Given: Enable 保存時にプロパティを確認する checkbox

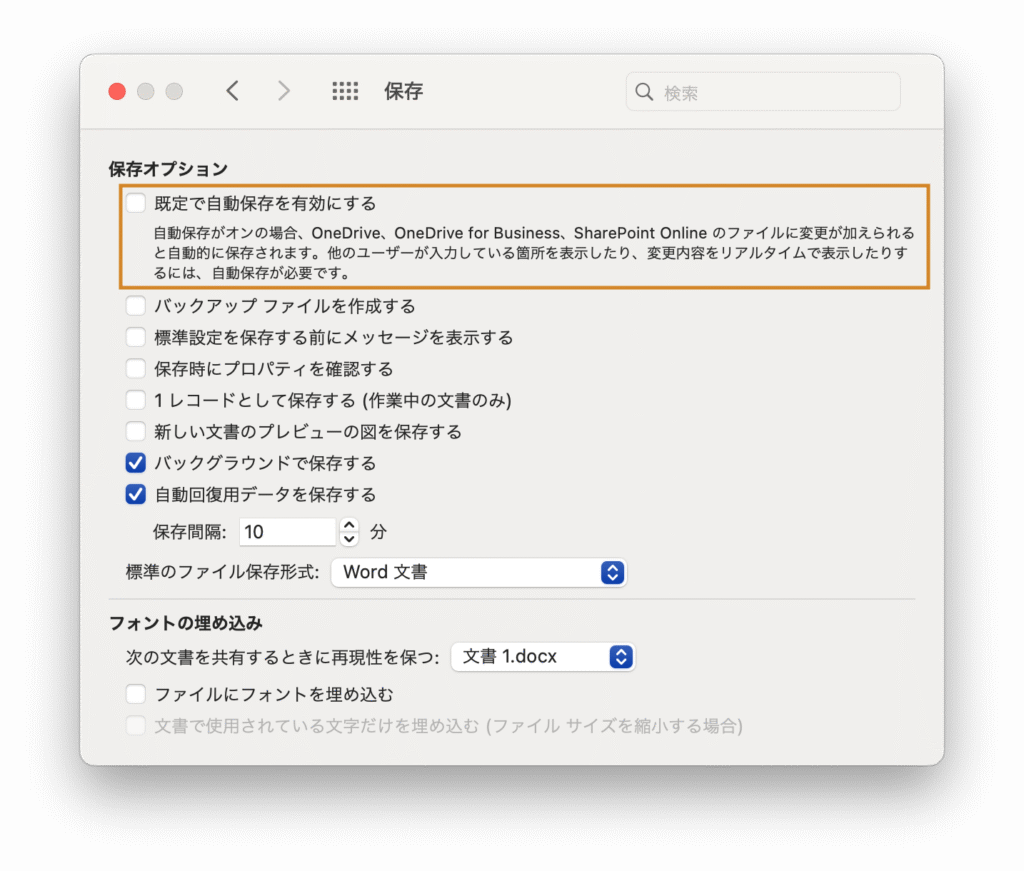Looking at the screenshot, I should point(136,368).
